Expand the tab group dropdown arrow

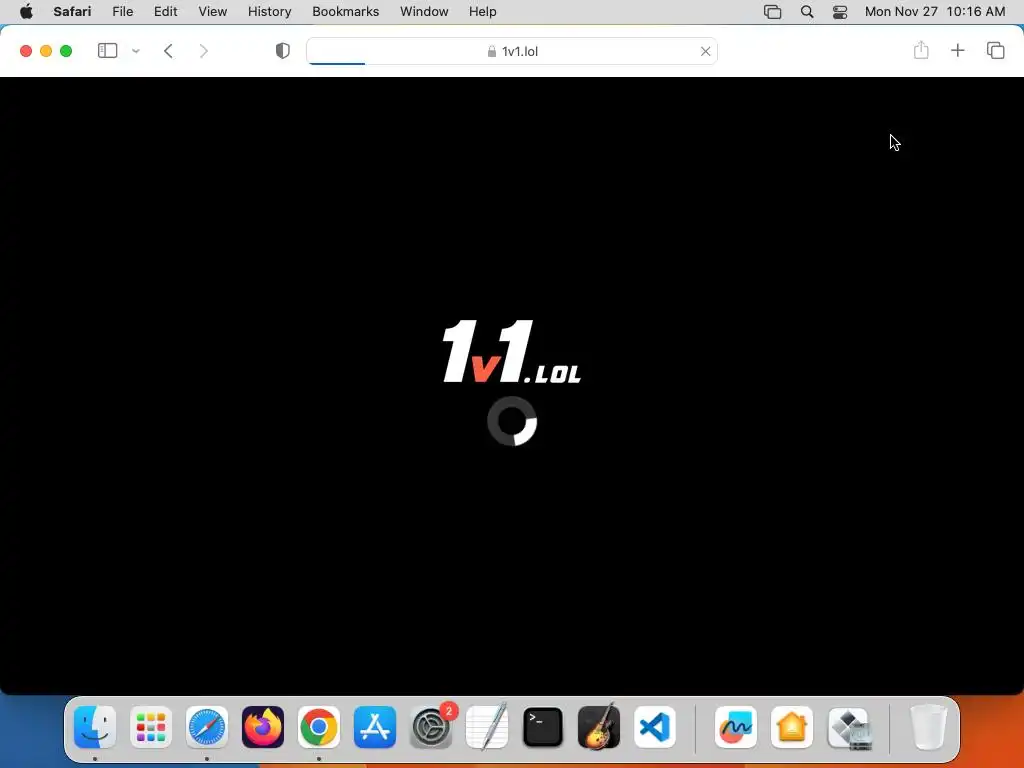pos(136,51)
